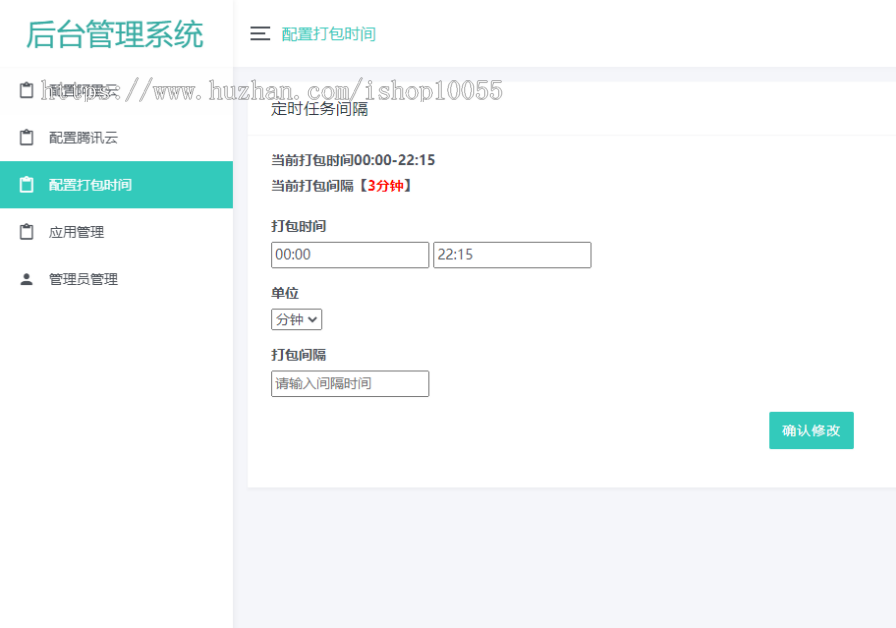Click the 22:15 end time field
This screenshot has height=628, width=896.
coord(512,255)
